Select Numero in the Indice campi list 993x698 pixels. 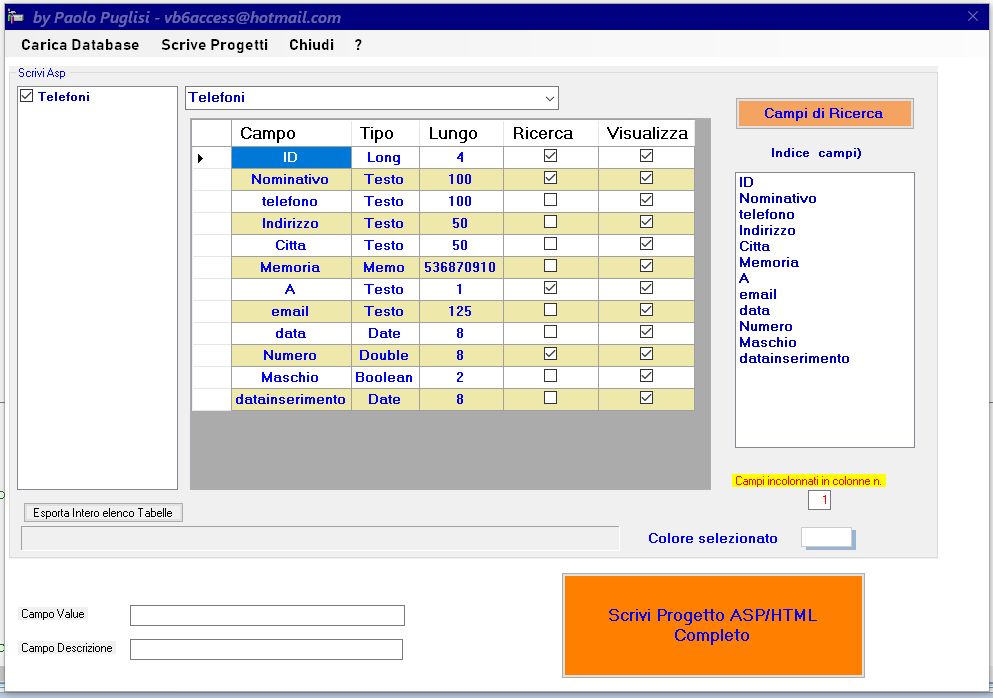click(x=766, y=326)
